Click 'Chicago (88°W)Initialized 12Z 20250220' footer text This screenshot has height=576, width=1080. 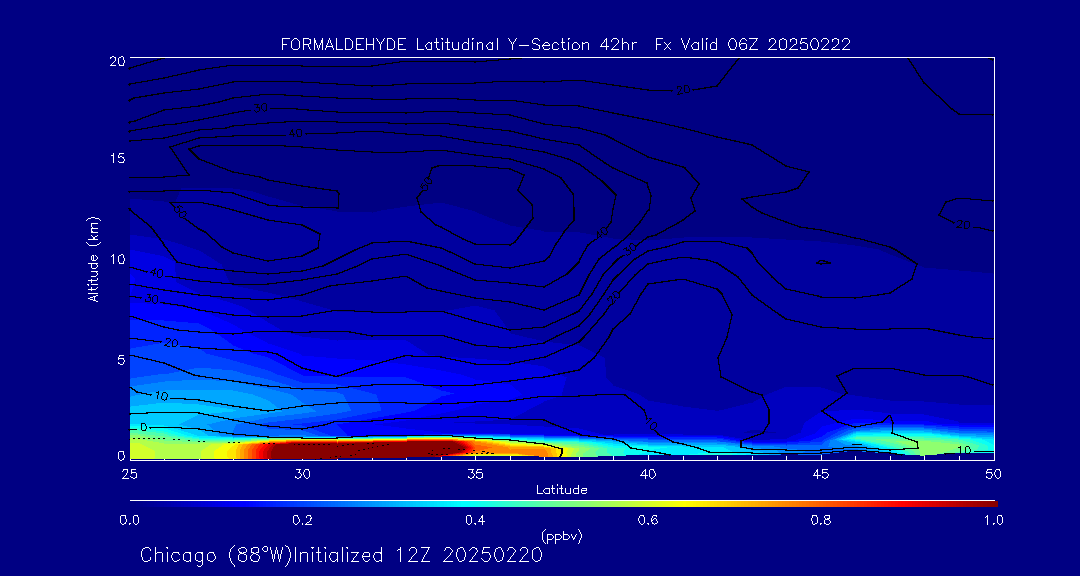[x=341, y=555]
